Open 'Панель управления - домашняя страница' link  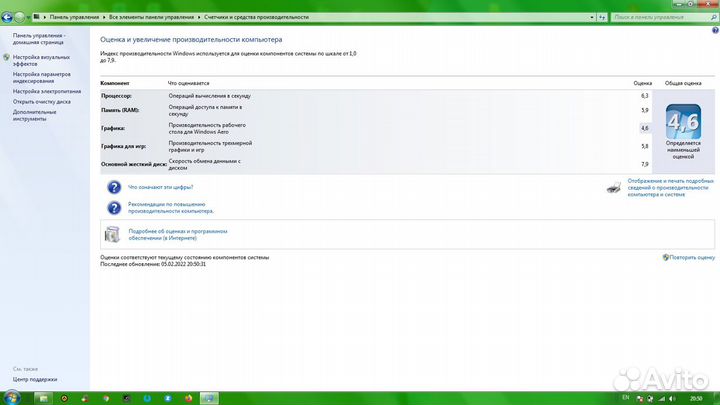[x=39, y=39]
